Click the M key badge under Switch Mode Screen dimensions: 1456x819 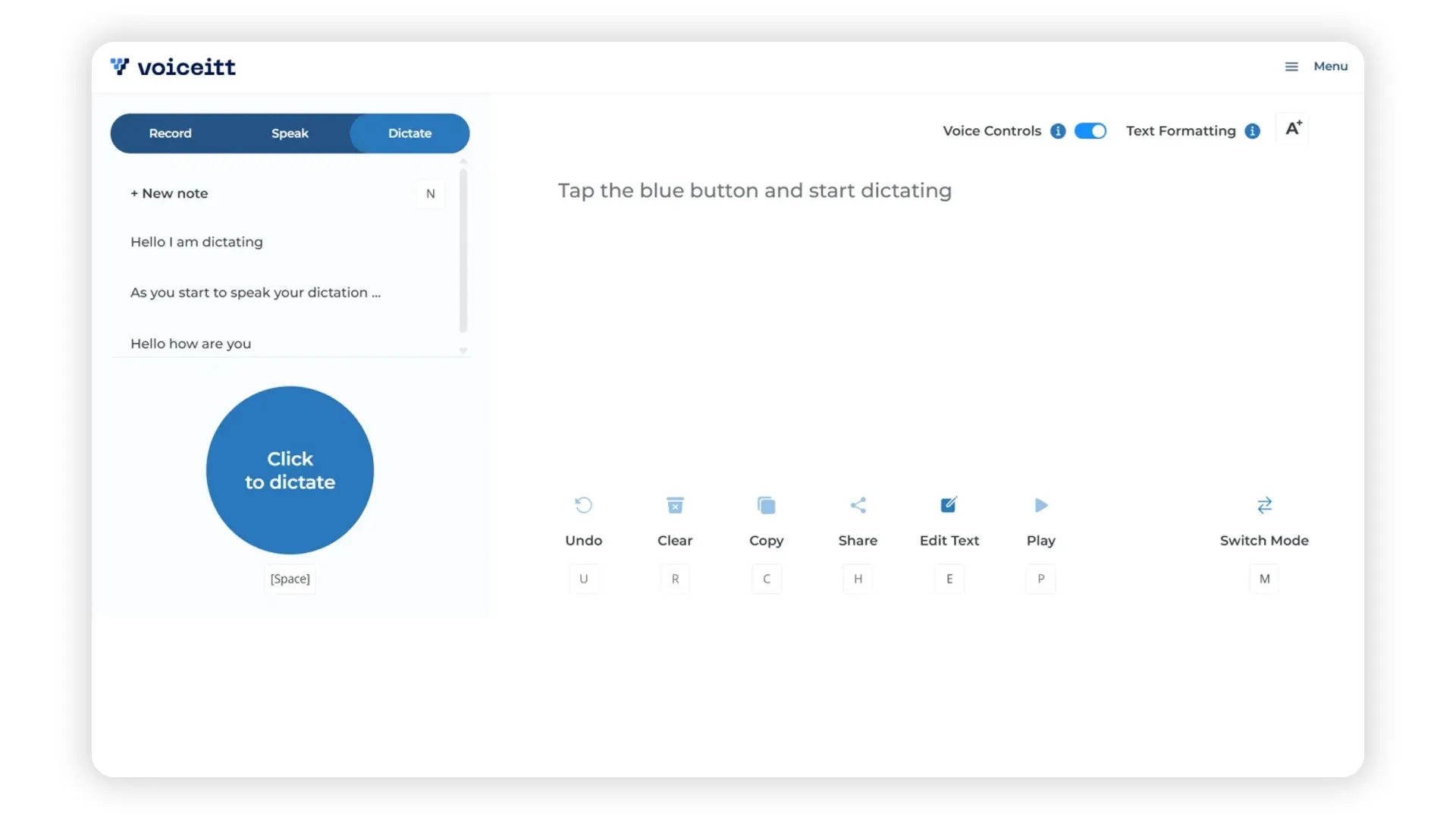tap(1264, 579)
